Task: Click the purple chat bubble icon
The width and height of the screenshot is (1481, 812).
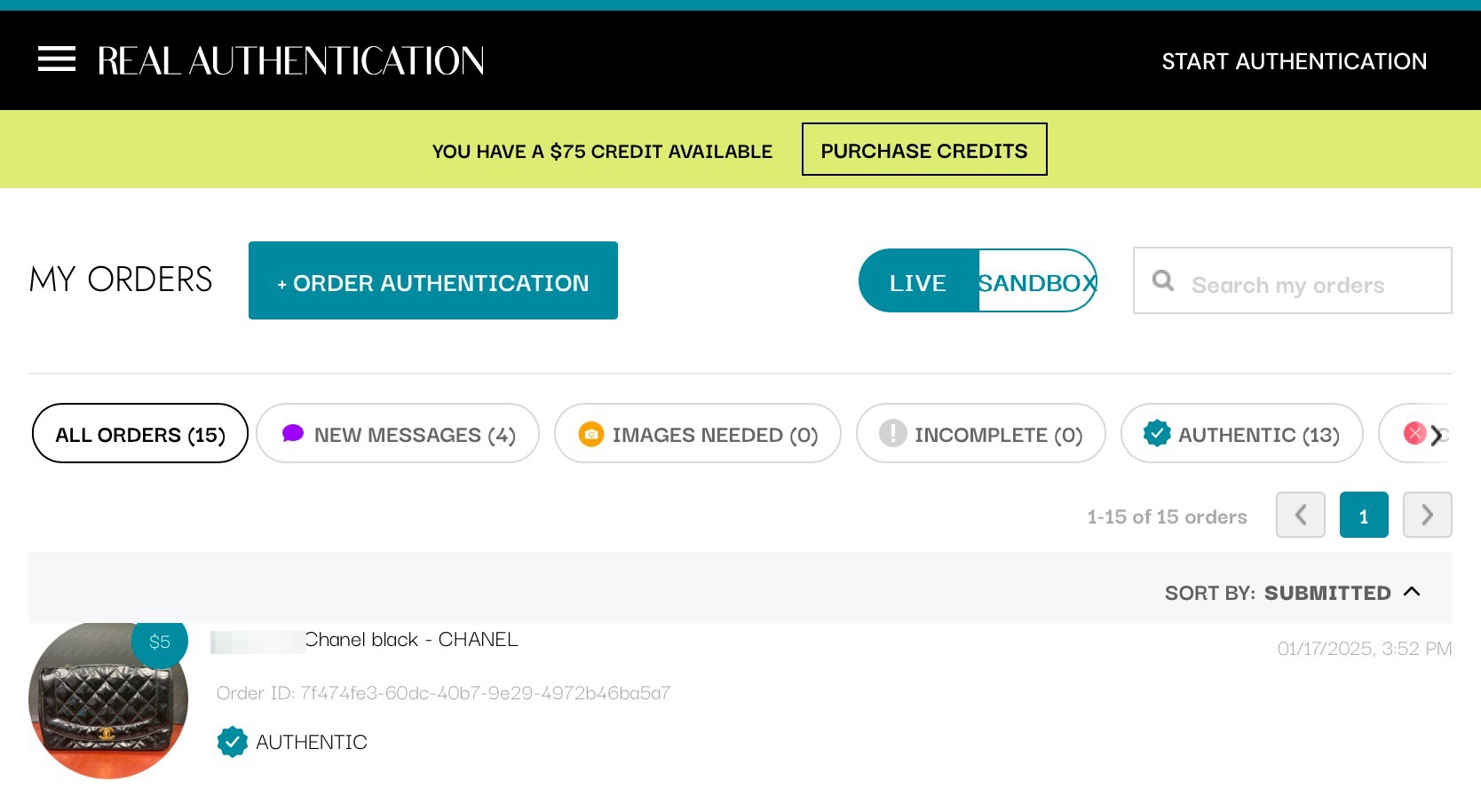Action: pos(293,433)
